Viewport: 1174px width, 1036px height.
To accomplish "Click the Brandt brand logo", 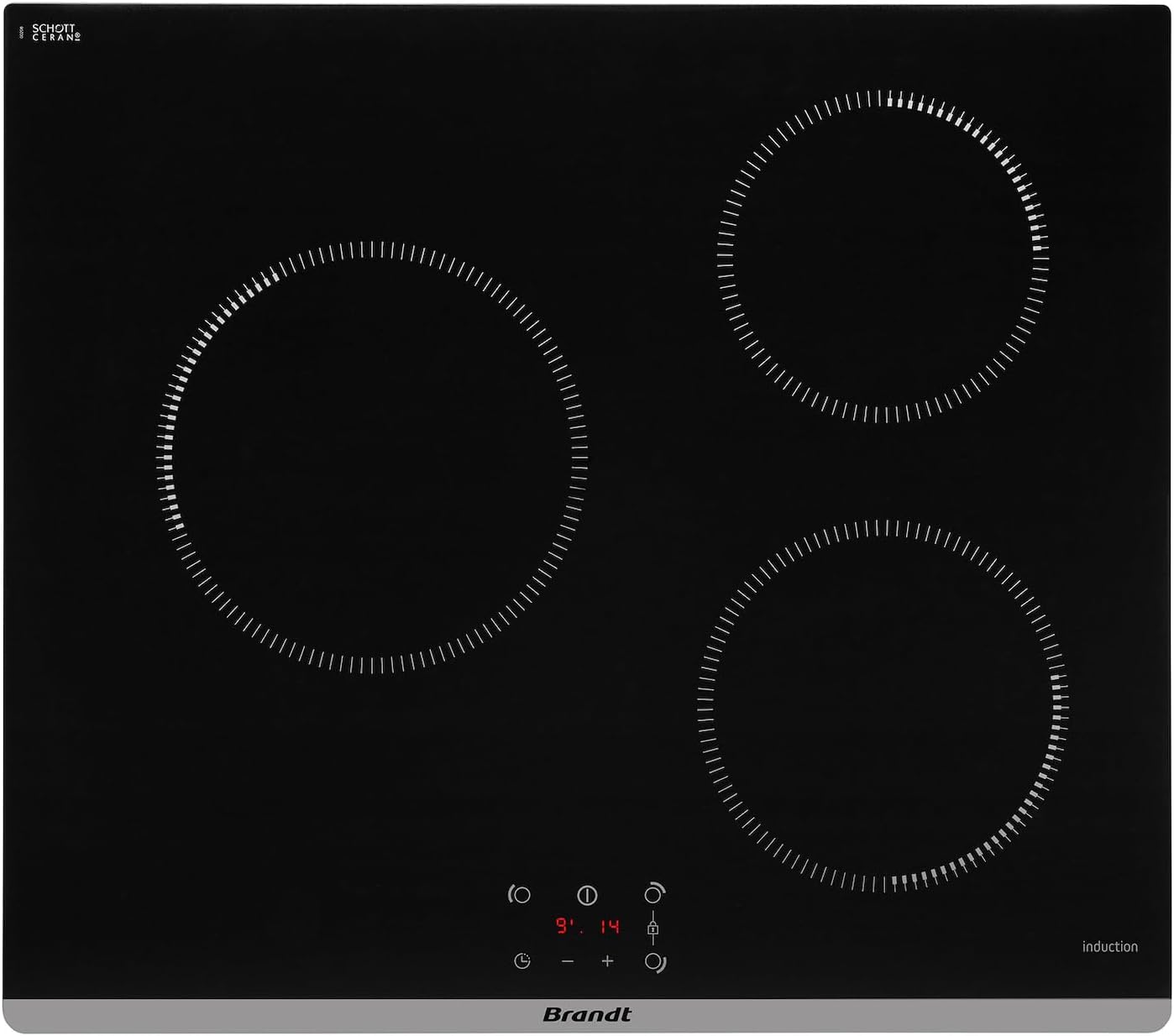I will click(587, 1014).
